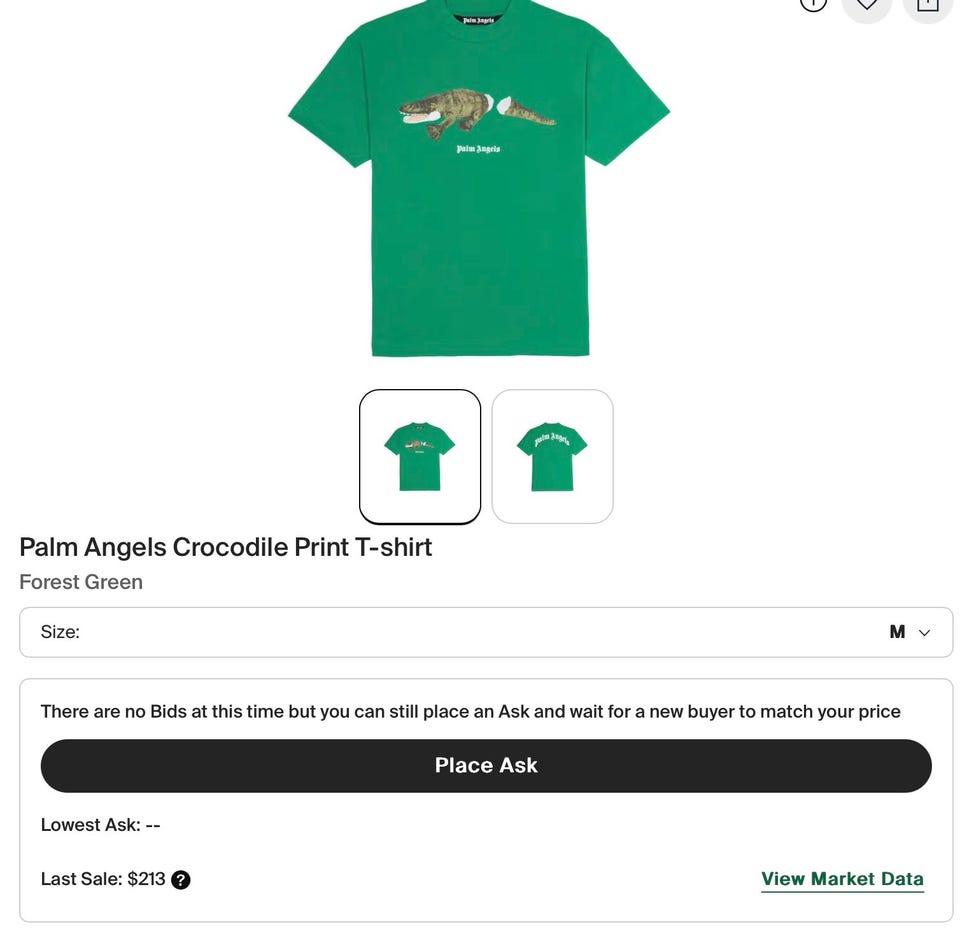Click the Size: label text
Viewport: 960px width, 936px height.
pos(60,632)
